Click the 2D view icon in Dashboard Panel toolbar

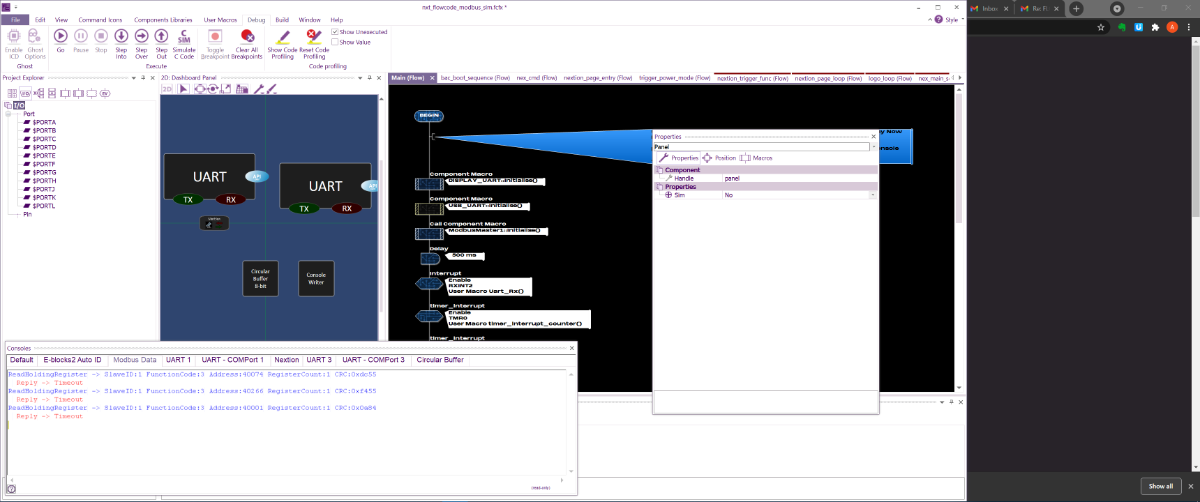point(167,90)
